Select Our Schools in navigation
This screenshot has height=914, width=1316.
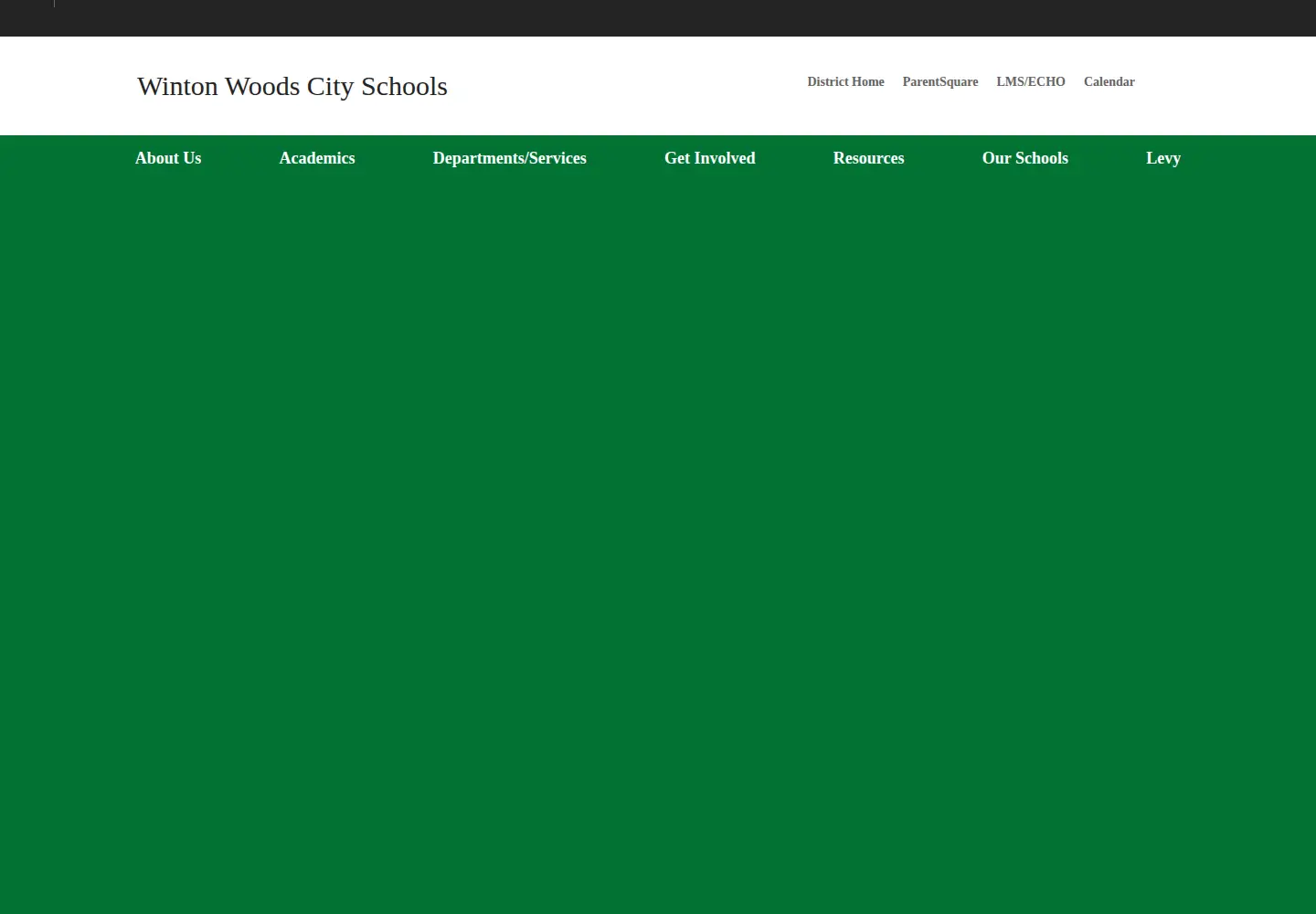(x=1025, y=158)
